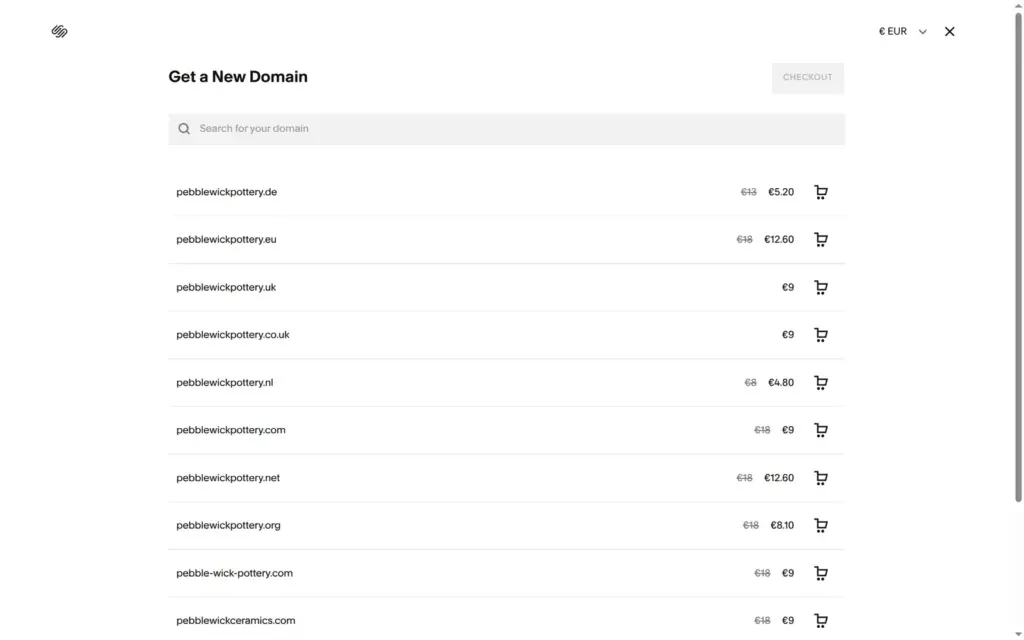The image size is (1024, 640).
Task: Click the vertical page scrollbar
Action: pyautogui.click(x=1018, y=258)
